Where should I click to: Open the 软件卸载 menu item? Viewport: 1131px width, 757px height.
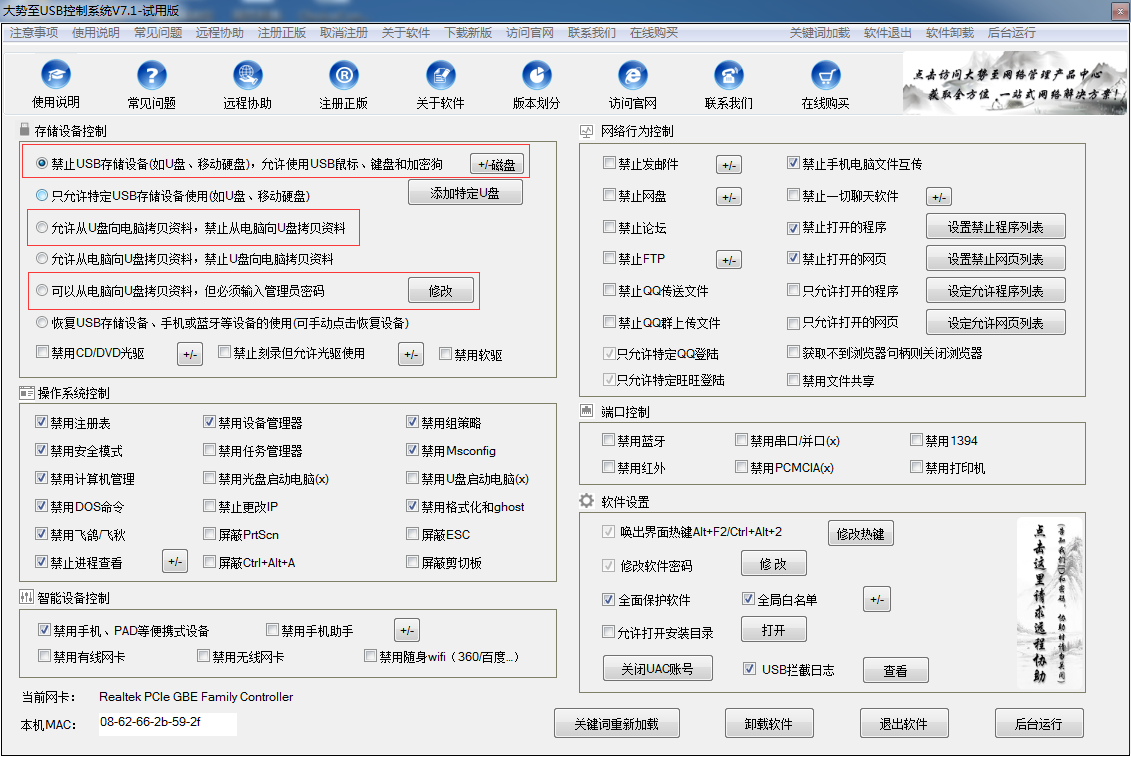[x=949, y=33]
